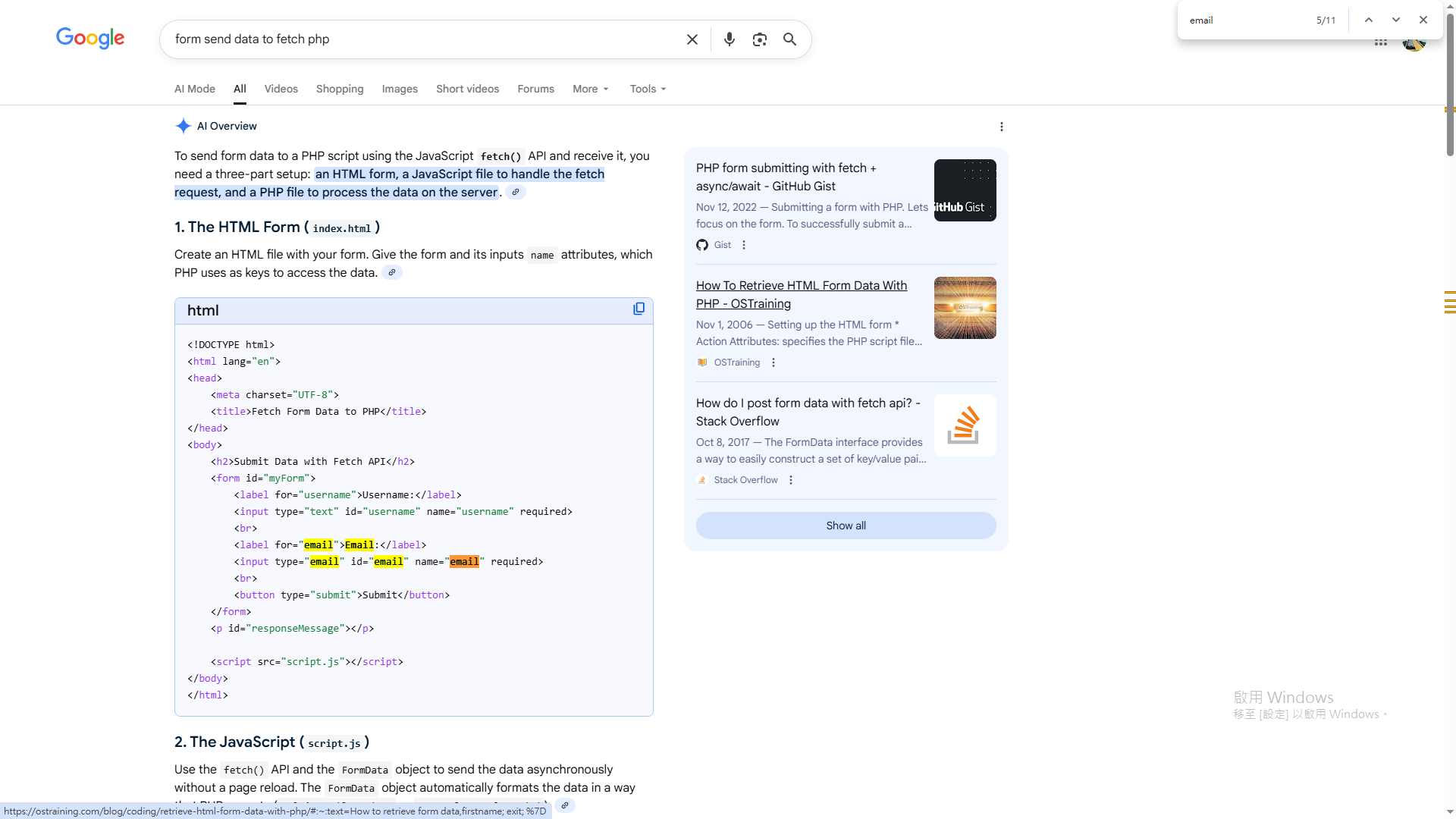1456x819 pixels.
Task: Switch to the Videos tab
Action: tap(281, 89)
